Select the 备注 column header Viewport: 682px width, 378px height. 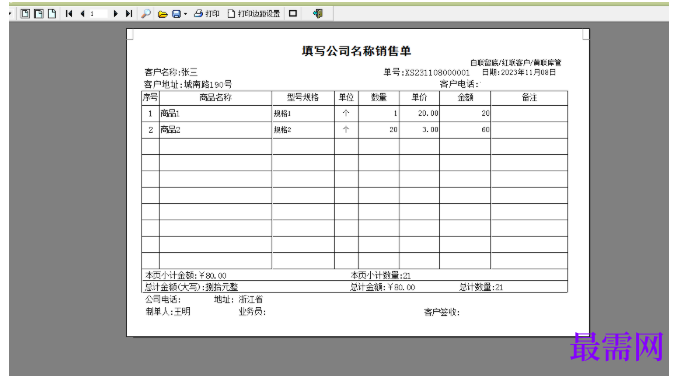click(529, 97)
